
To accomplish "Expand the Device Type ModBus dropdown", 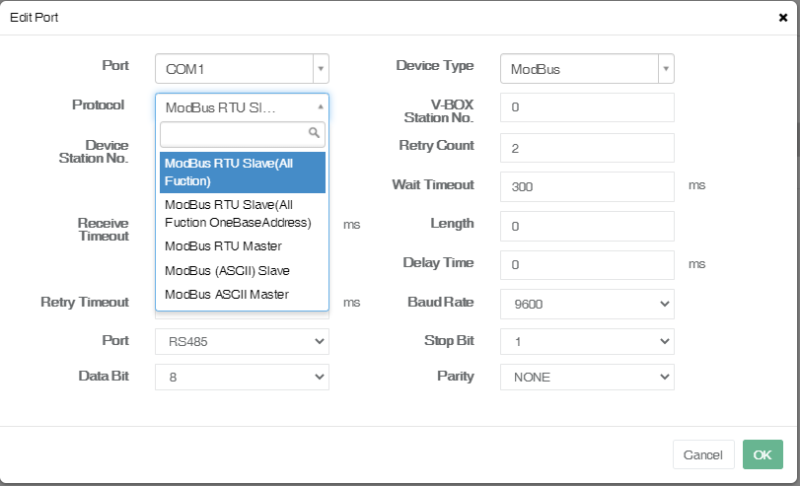I will pos(586,69).
